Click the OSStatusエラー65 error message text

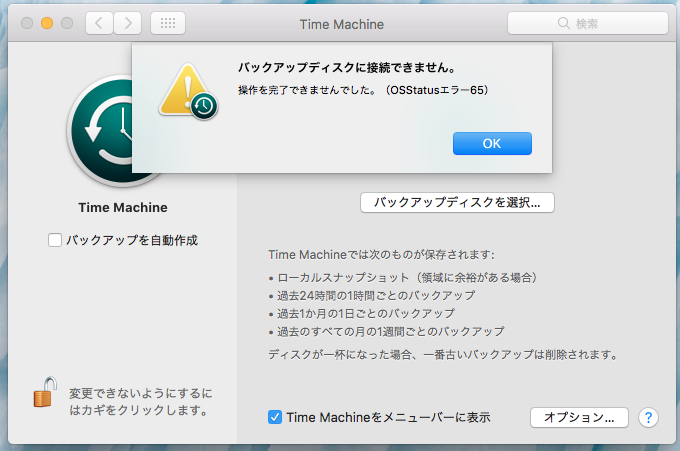pos(363,90)
